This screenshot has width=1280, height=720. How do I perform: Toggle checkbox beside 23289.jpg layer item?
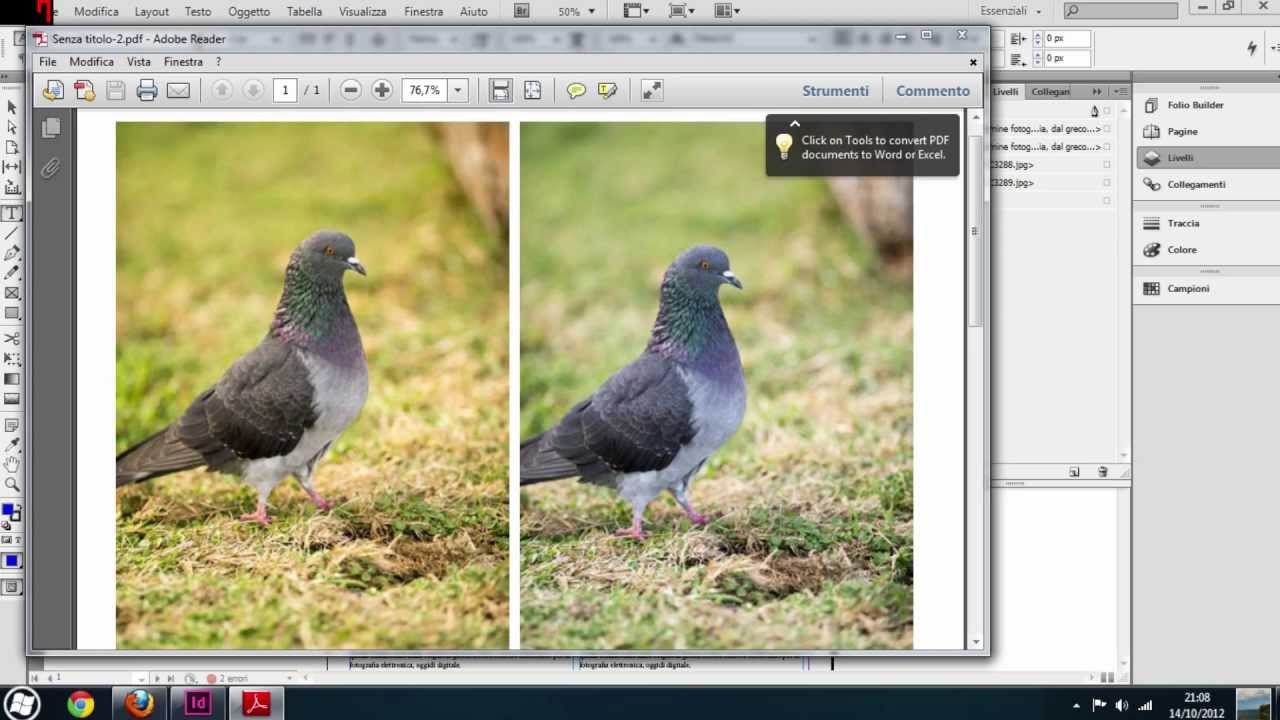tap(1106, 183)
